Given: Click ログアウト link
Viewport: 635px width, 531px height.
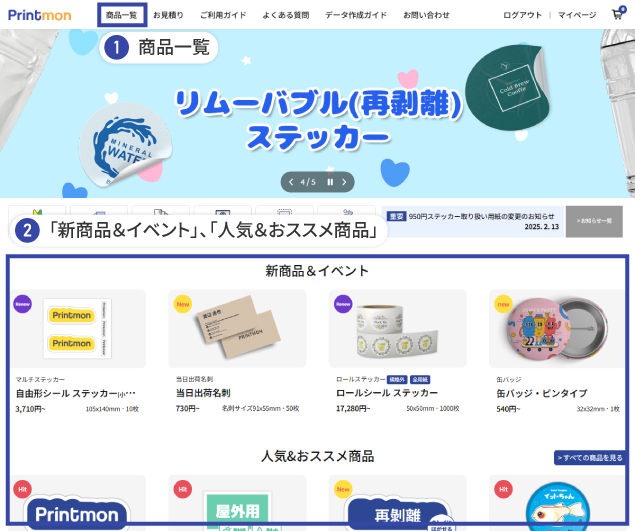Looking at the screenshot, I should 522,15.
